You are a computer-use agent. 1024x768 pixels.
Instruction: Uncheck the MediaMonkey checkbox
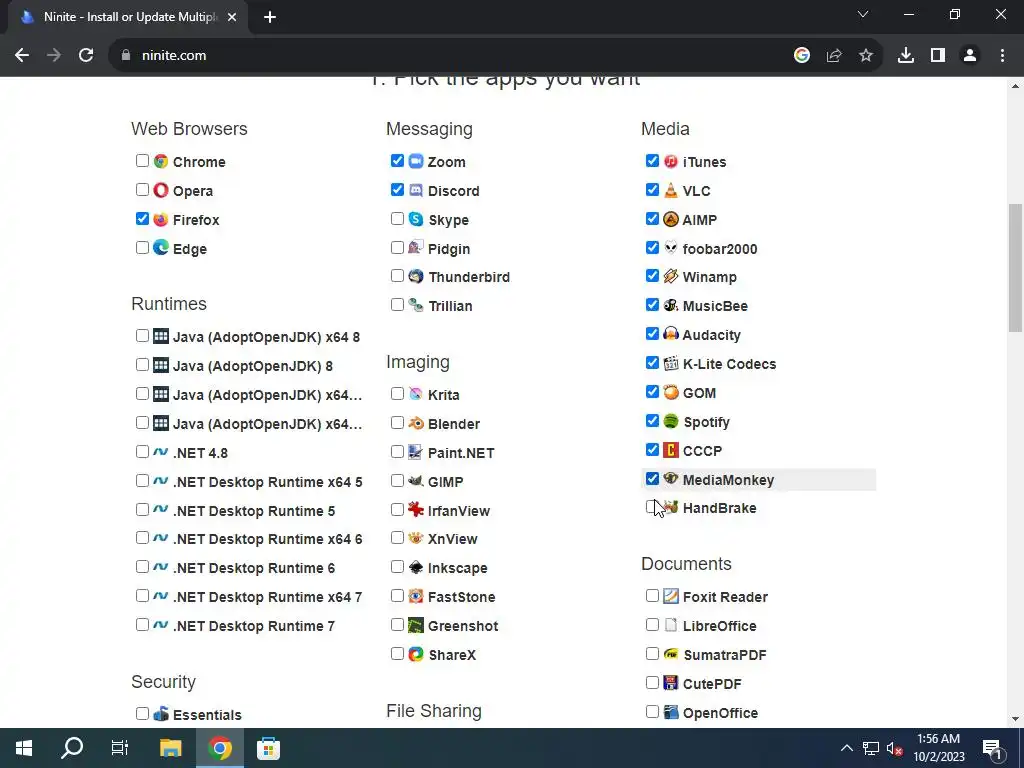coord(652,479)
